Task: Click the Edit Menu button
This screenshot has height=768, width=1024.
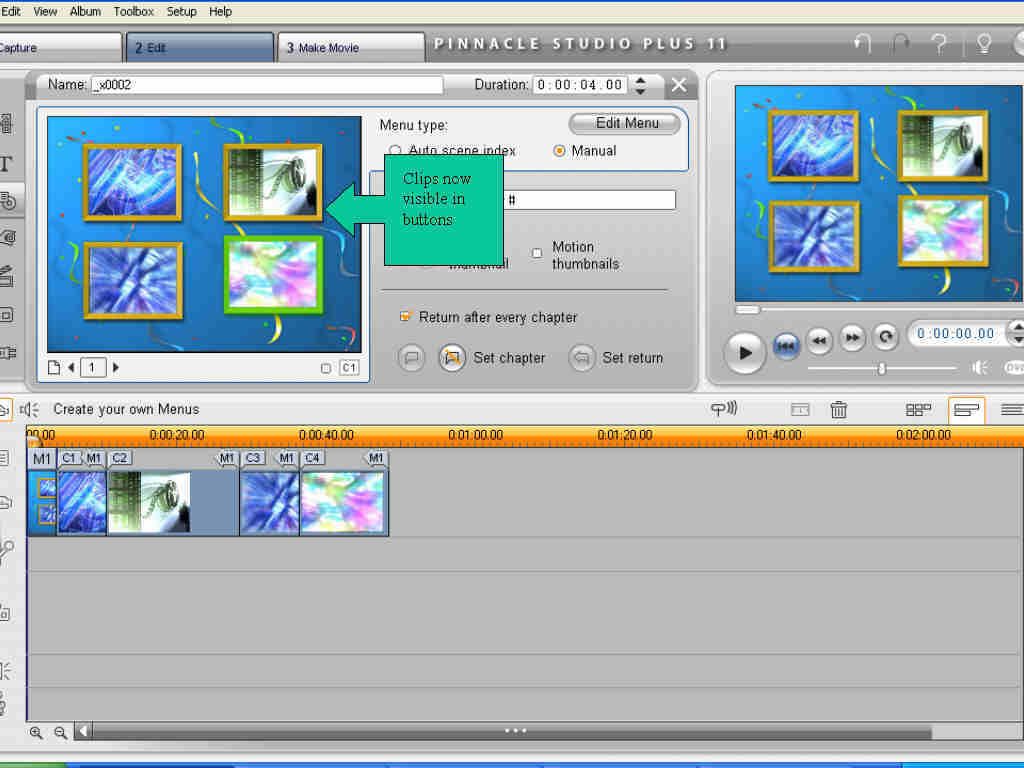Action: [x=624, y=123]
